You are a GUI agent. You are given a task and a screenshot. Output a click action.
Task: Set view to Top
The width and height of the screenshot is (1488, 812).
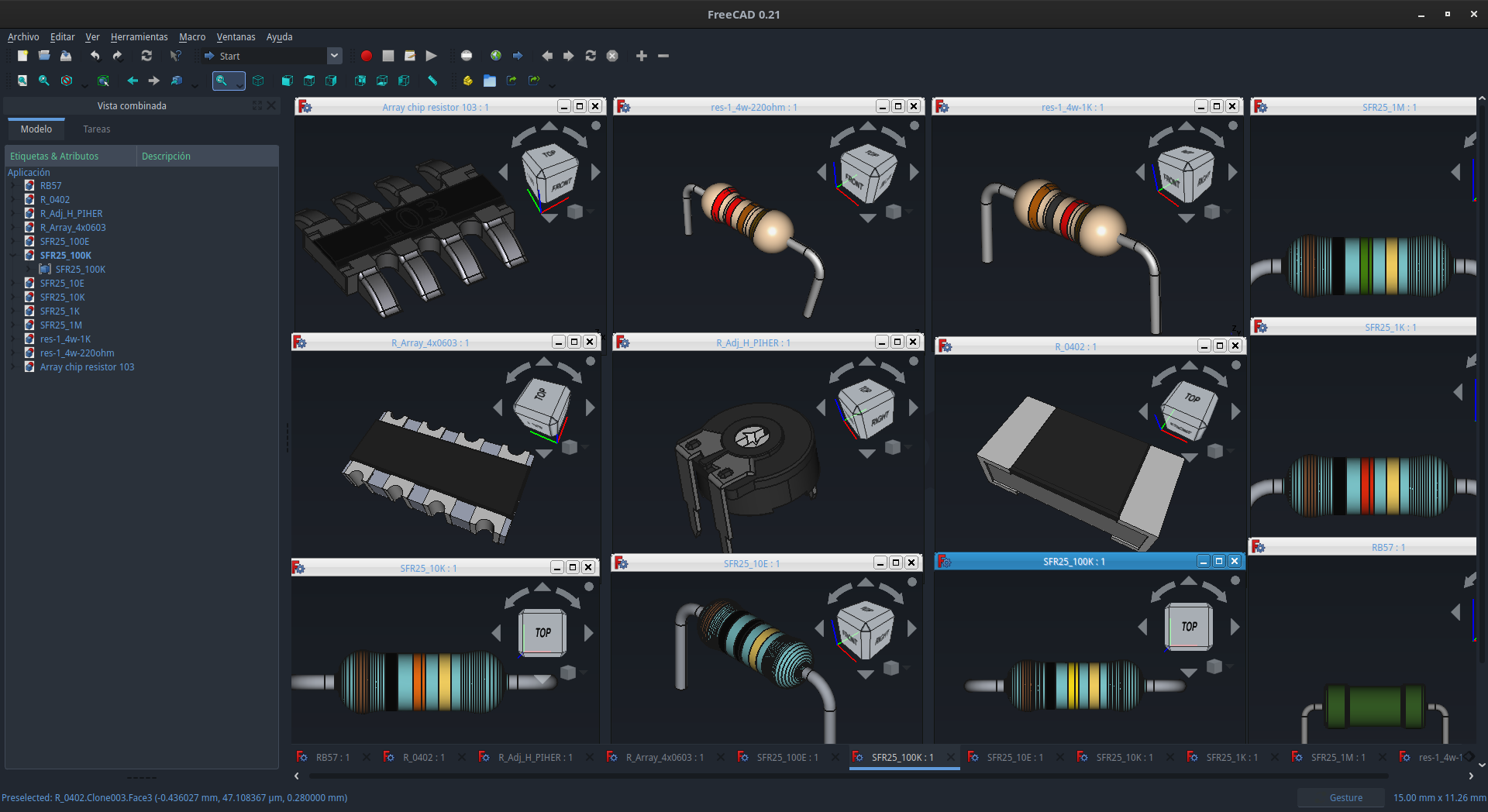tap(309, 81)
